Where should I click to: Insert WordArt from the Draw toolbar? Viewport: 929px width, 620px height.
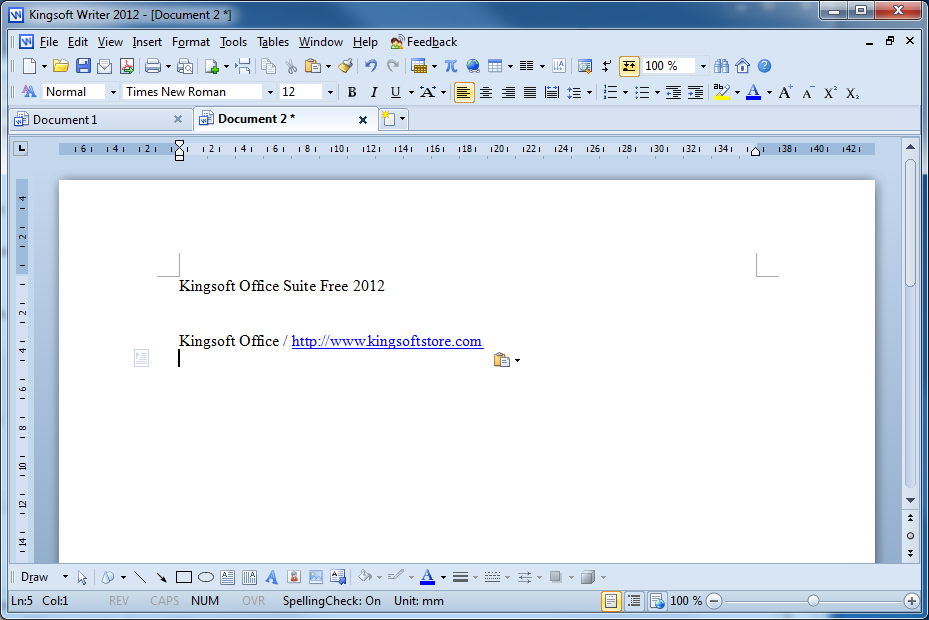click(x=271, y=577)
